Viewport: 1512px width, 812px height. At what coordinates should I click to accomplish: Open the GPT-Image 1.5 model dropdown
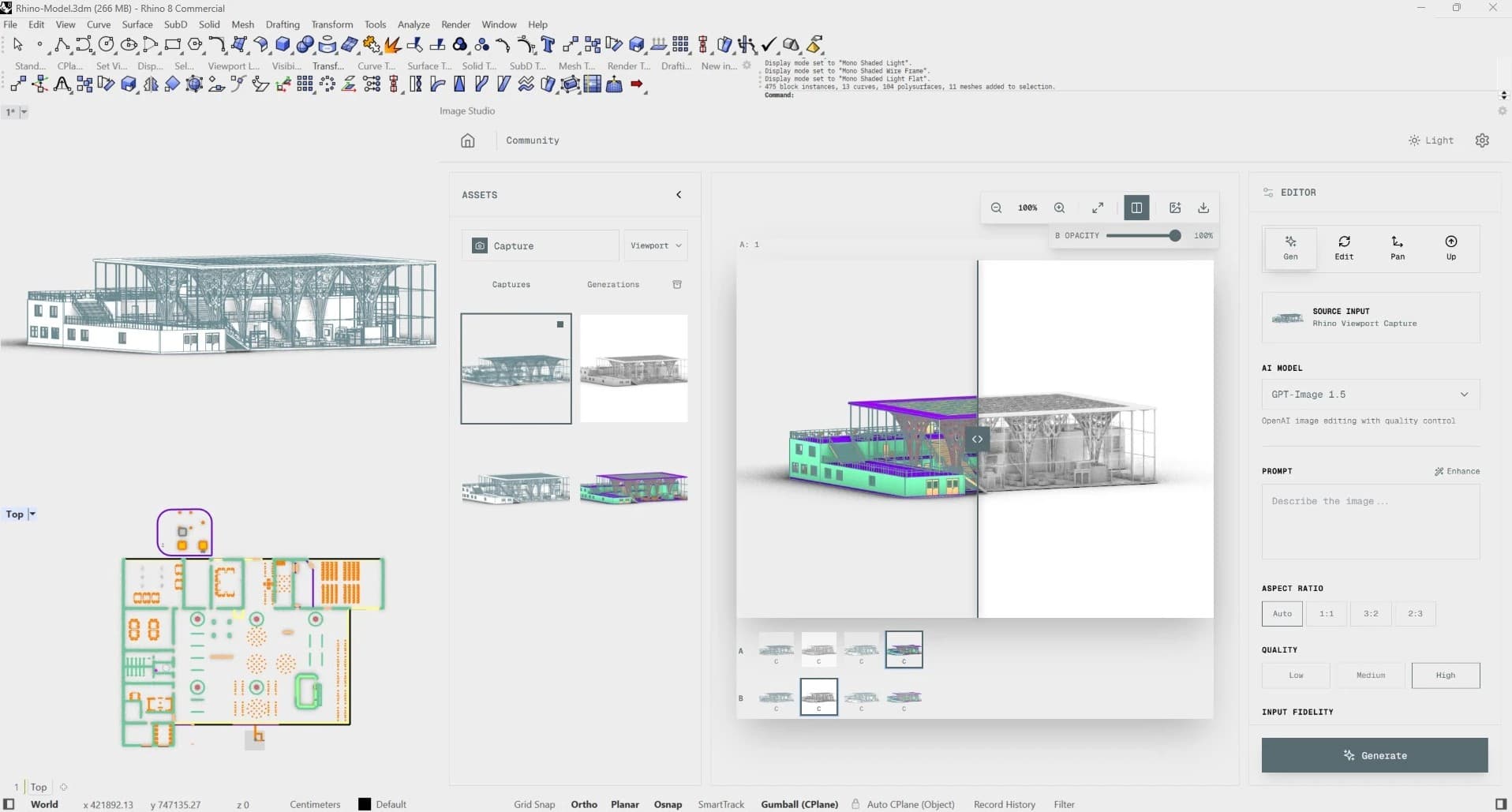click(1370, 394)
